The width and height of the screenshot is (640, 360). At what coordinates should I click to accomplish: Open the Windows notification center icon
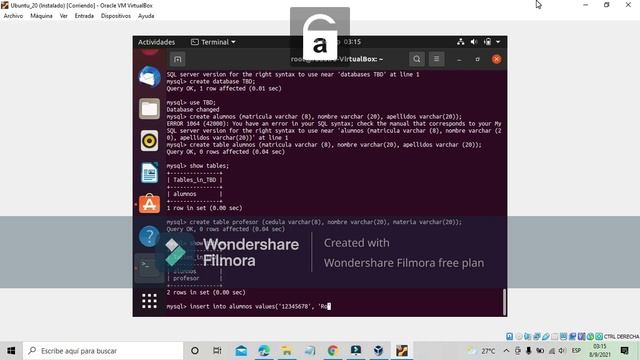(x=624, y=351)
